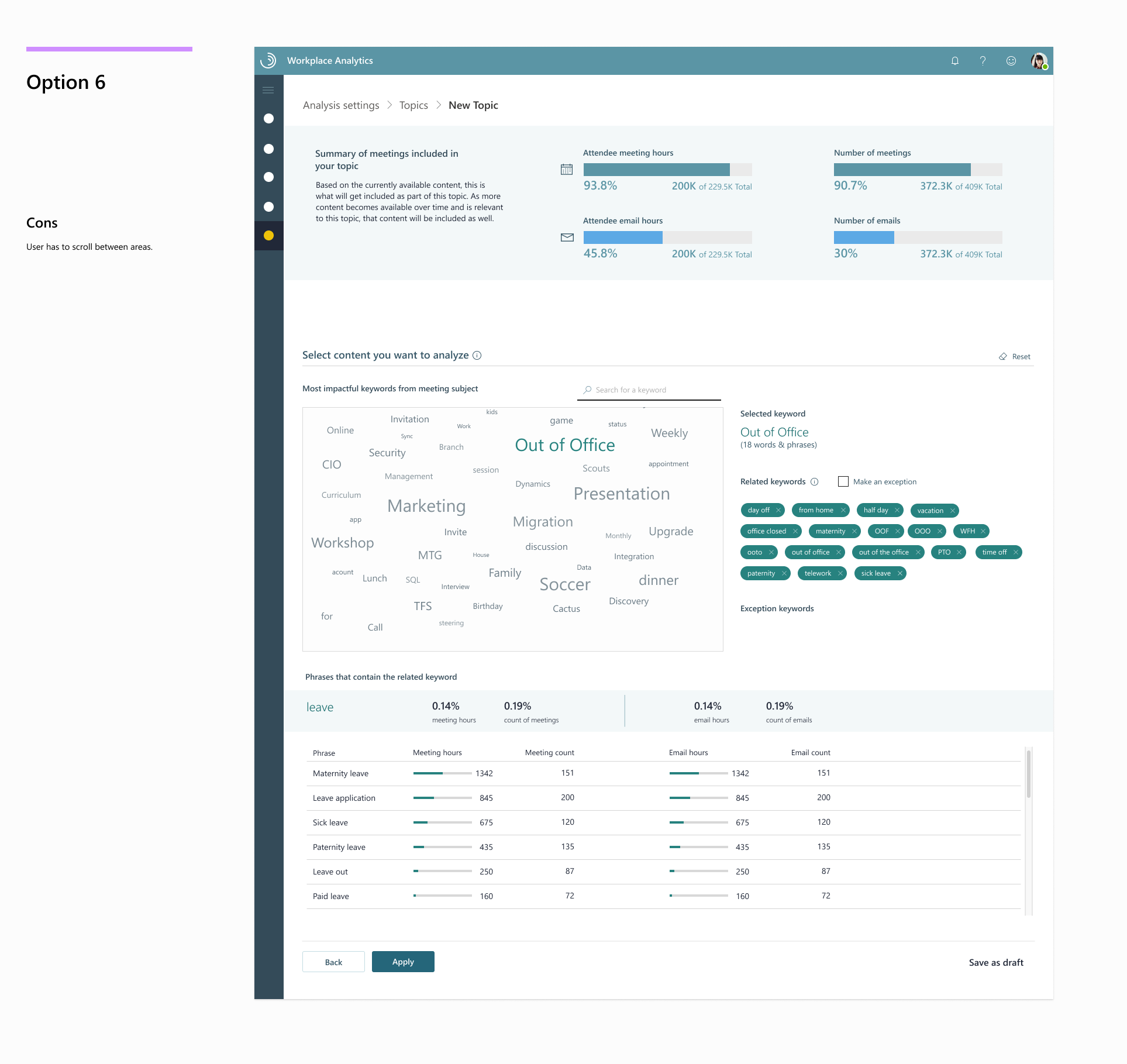Click the smiley feedback icon

click(x=1011, y=61)
